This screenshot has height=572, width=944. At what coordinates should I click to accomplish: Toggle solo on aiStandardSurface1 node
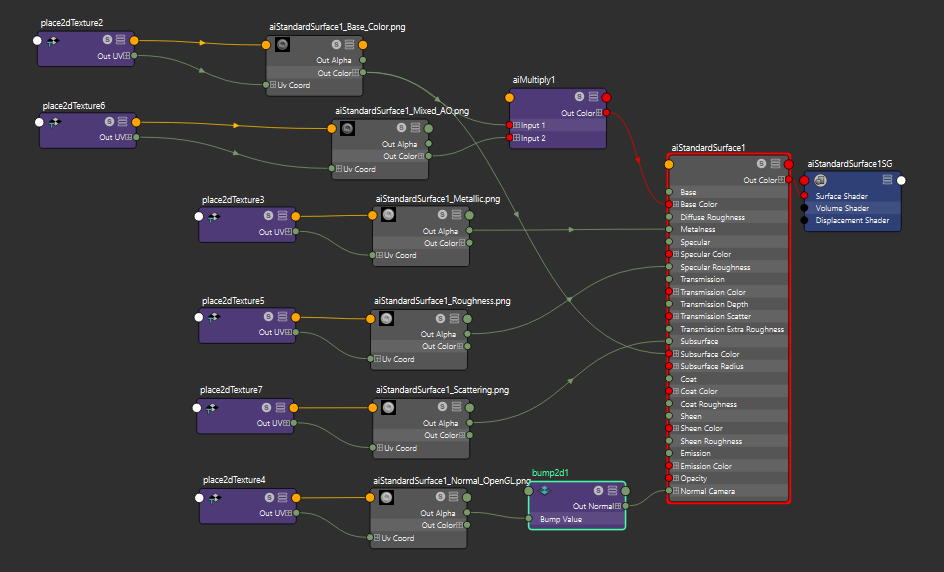[x=762, y=164]
